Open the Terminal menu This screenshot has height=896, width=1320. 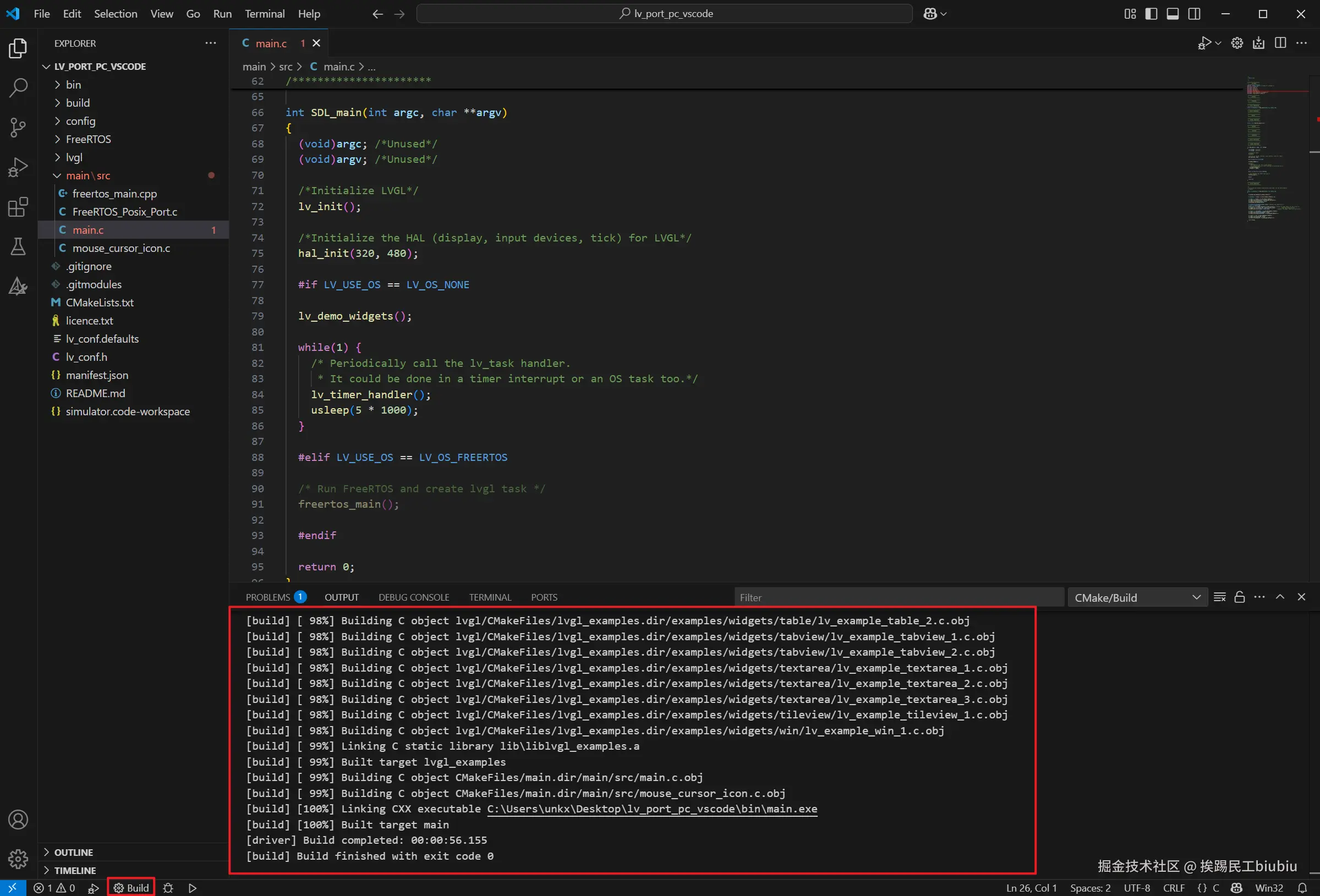click(x=264, y=14)
